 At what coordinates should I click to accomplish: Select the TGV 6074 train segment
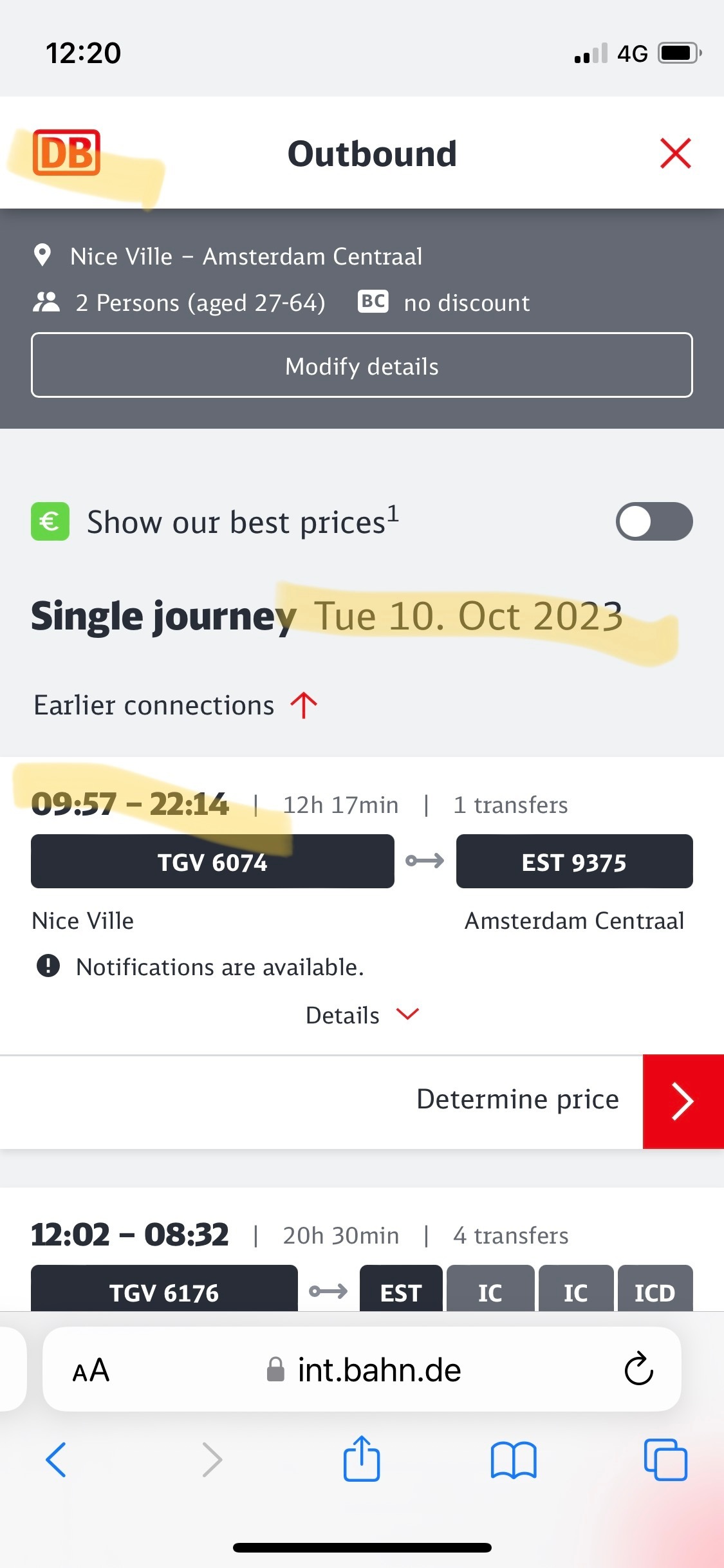click(x=212, y=861)
